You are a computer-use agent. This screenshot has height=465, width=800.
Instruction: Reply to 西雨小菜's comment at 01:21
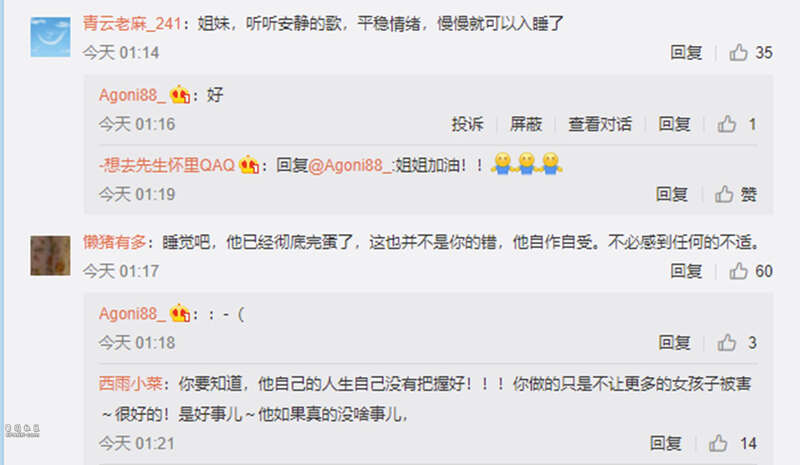pos(665,443)
